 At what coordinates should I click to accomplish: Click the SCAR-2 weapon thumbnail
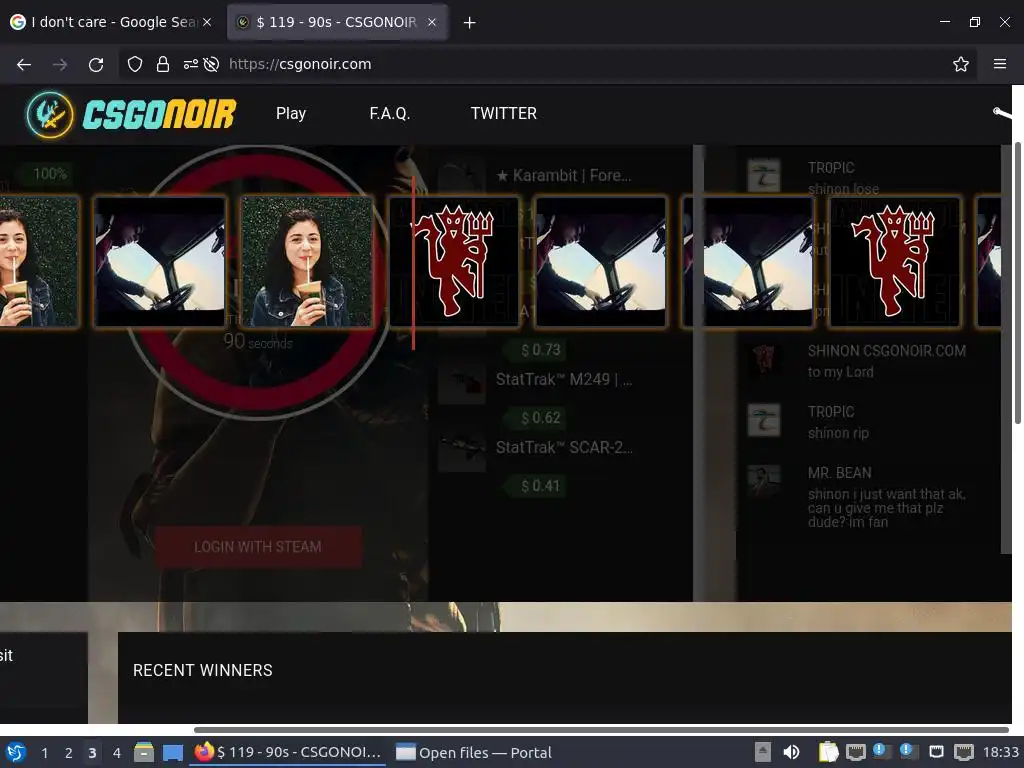click(x=462, y=449)
